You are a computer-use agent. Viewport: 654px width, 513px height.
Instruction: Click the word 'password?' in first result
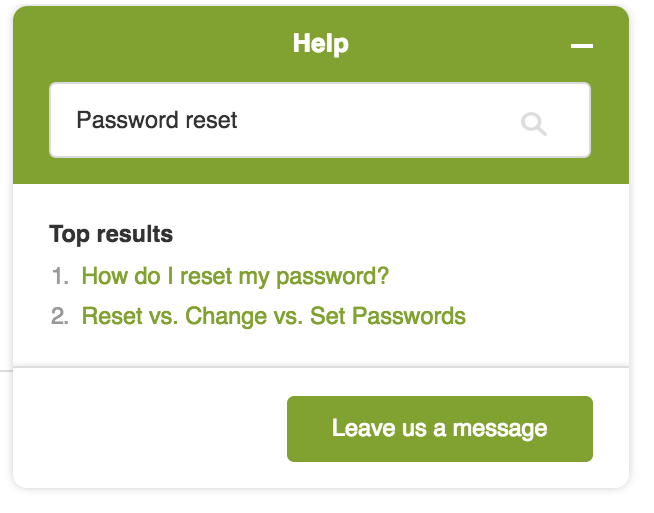pyautogui.click(x=332, y=277)
